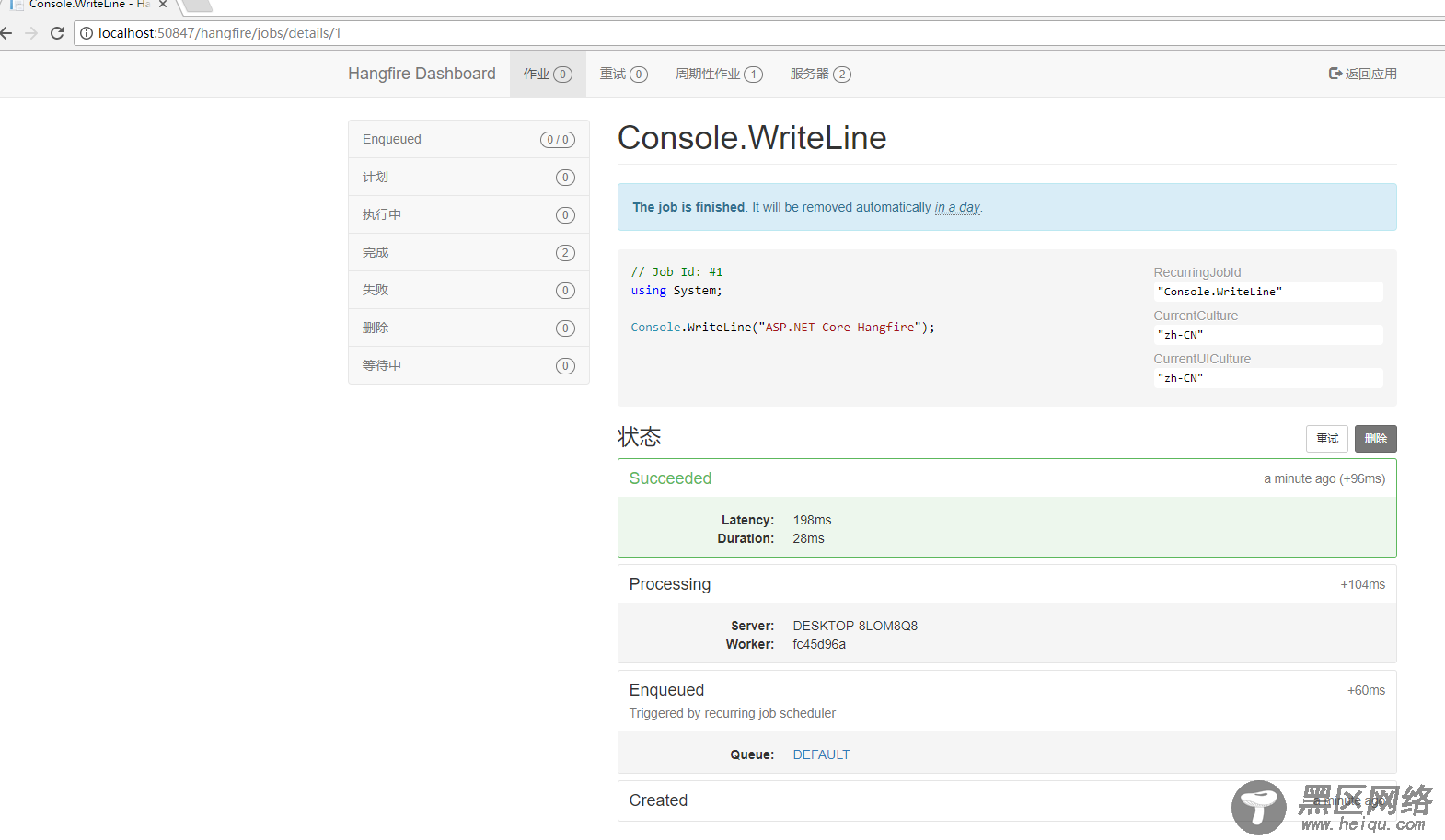Click 'Triggered by recurring job scheduler' text

(733, 713)
